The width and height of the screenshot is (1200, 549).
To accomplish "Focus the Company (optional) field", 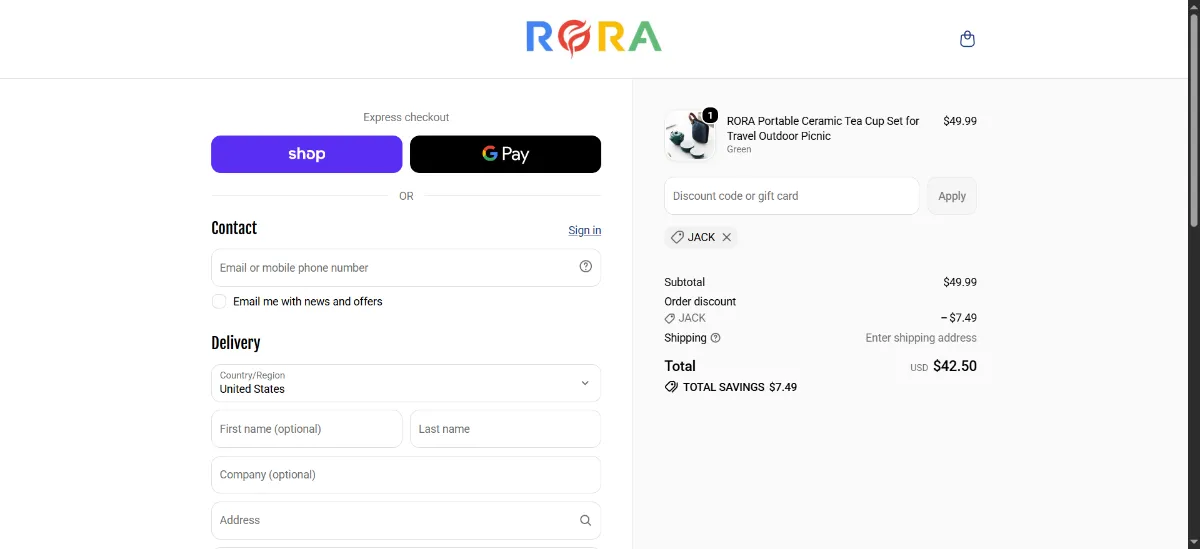I will (406, 475).
